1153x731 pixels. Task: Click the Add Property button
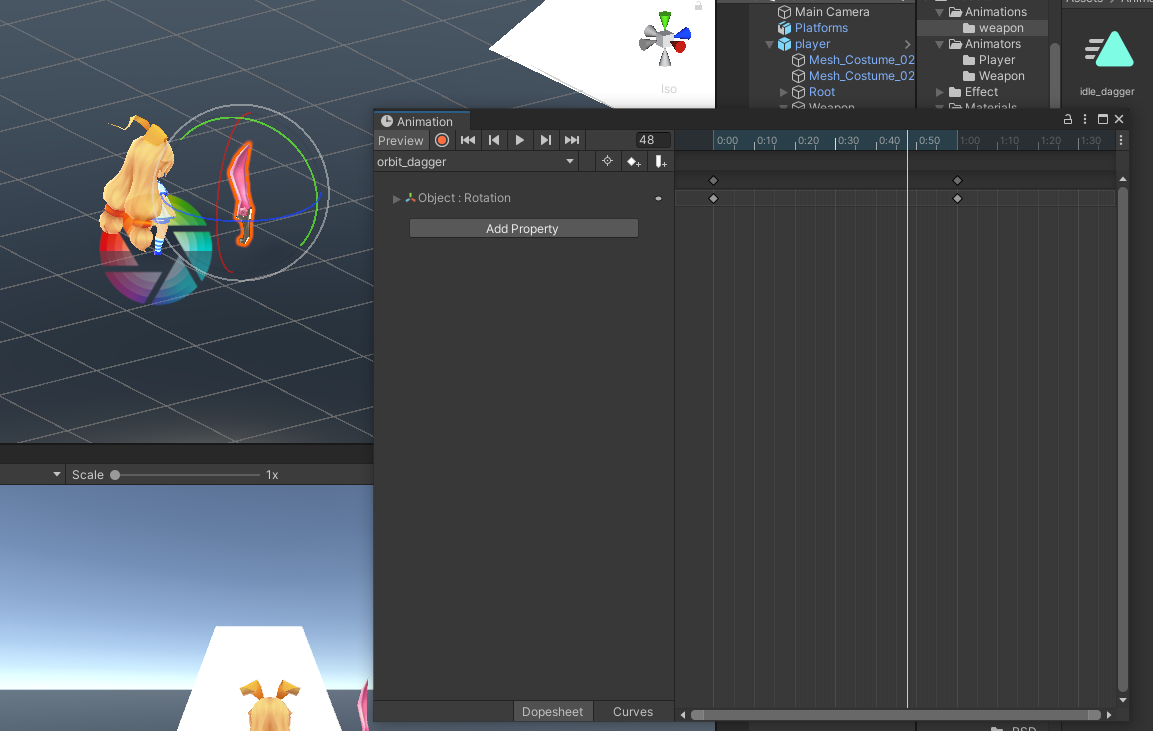[523, 229]
